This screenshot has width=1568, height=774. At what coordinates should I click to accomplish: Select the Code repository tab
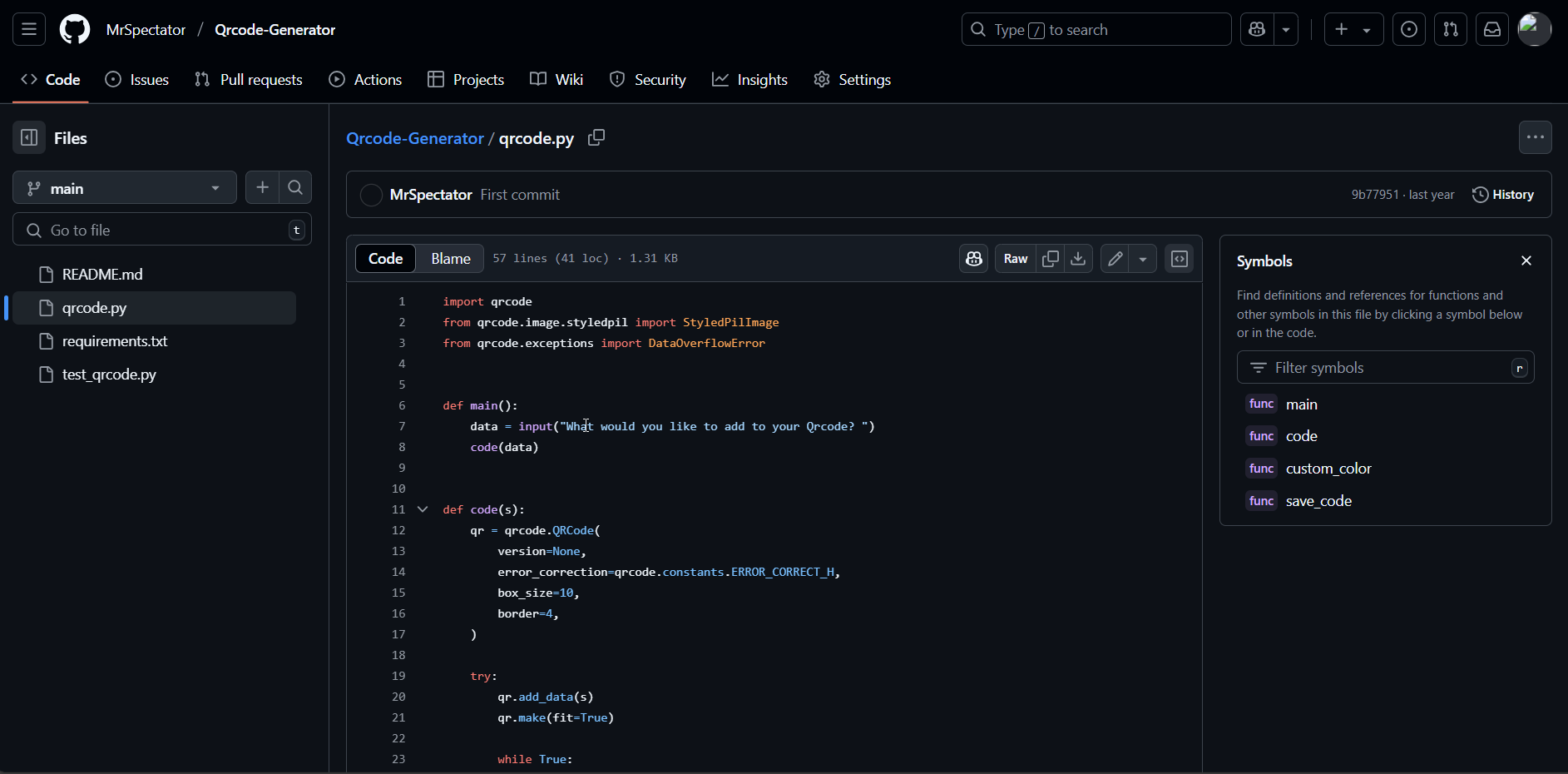(x=51, y=80)
